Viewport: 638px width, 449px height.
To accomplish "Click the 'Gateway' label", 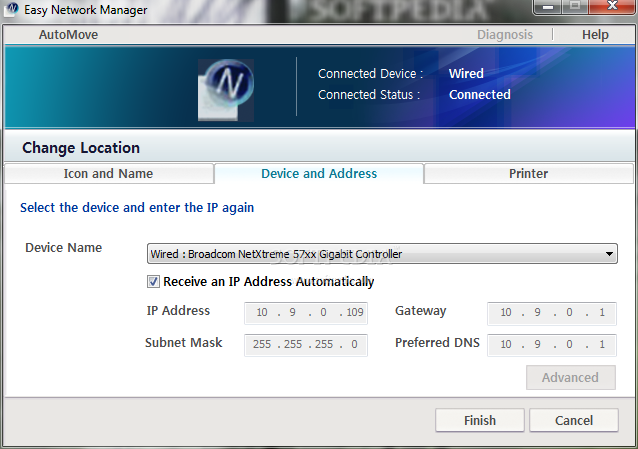I will point(420,311).
